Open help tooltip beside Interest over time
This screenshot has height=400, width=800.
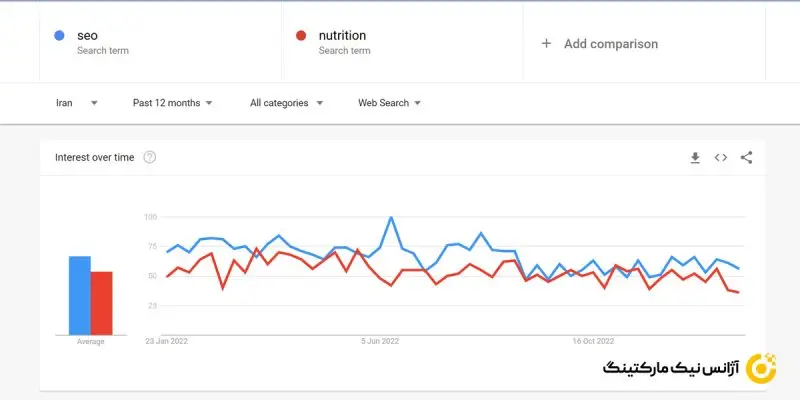(x=150, y=157)
